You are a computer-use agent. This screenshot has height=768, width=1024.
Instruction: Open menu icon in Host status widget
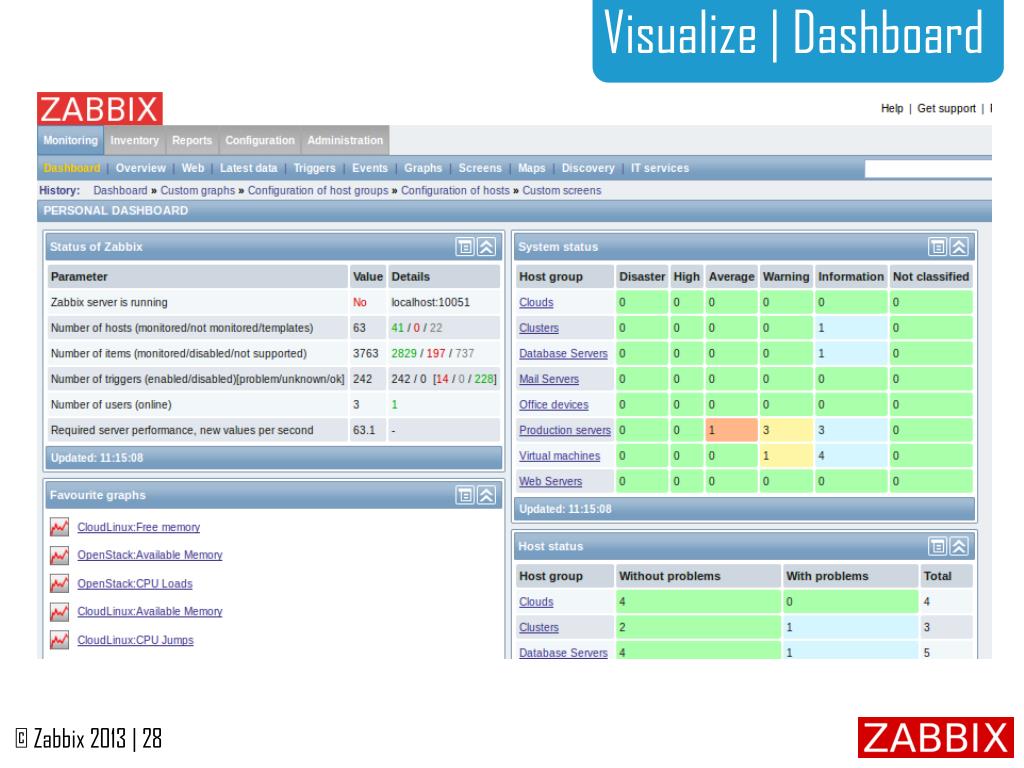tap(938, 546)
